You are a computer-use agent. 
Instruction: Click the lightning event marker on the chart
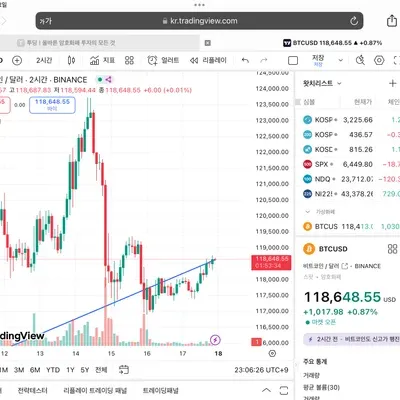215,340
